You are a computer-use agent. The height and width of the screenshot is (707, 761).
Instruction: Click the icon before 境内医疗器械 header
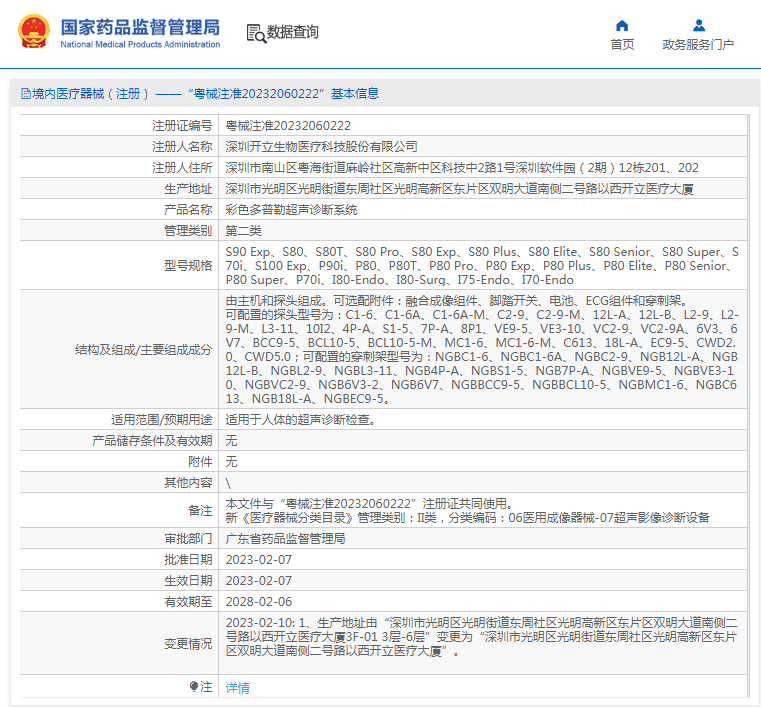[x=24, y=94]
